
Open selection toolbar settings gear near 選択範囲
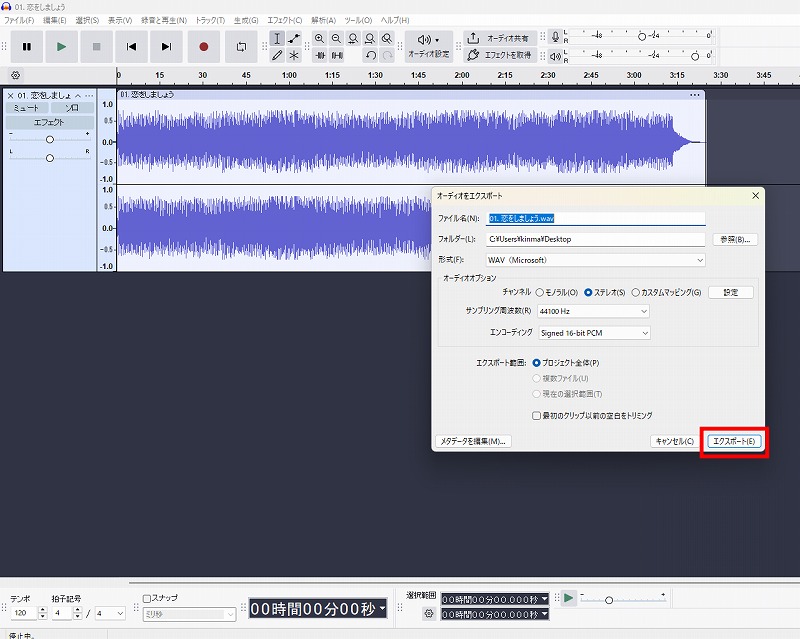coord(429,613)
